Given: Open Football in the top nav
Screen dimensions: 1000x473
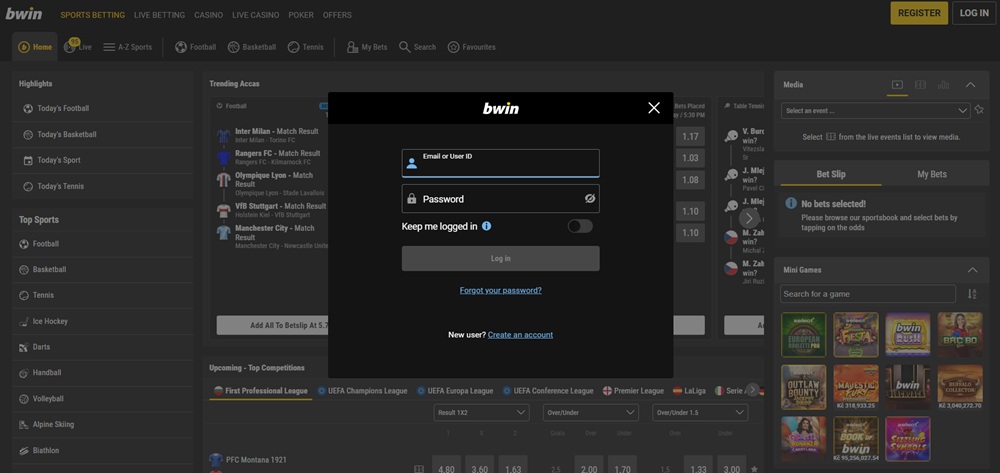Looking at the screenshot, I should tap(195, 47).
